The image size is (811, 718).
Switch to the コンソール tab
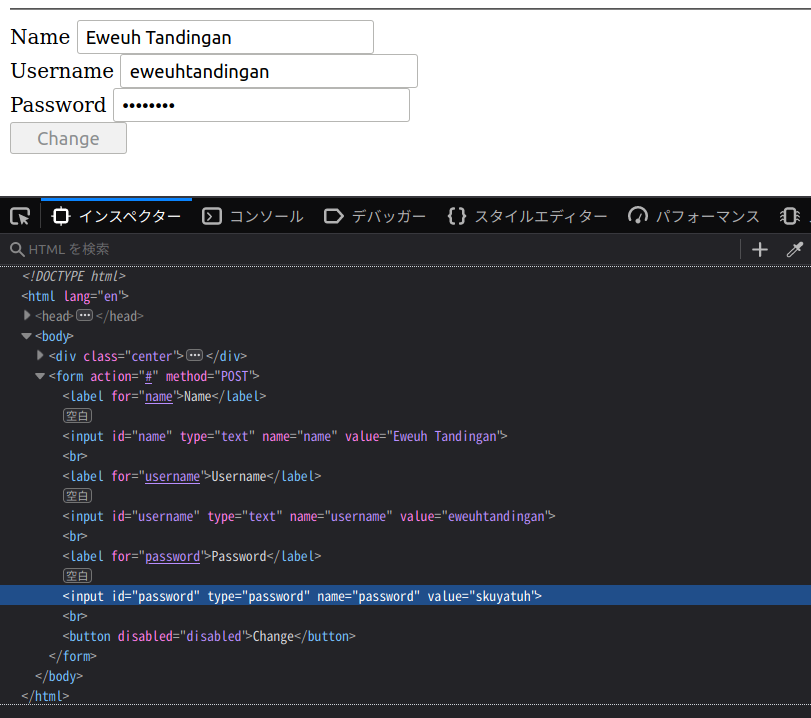[252, 216]
